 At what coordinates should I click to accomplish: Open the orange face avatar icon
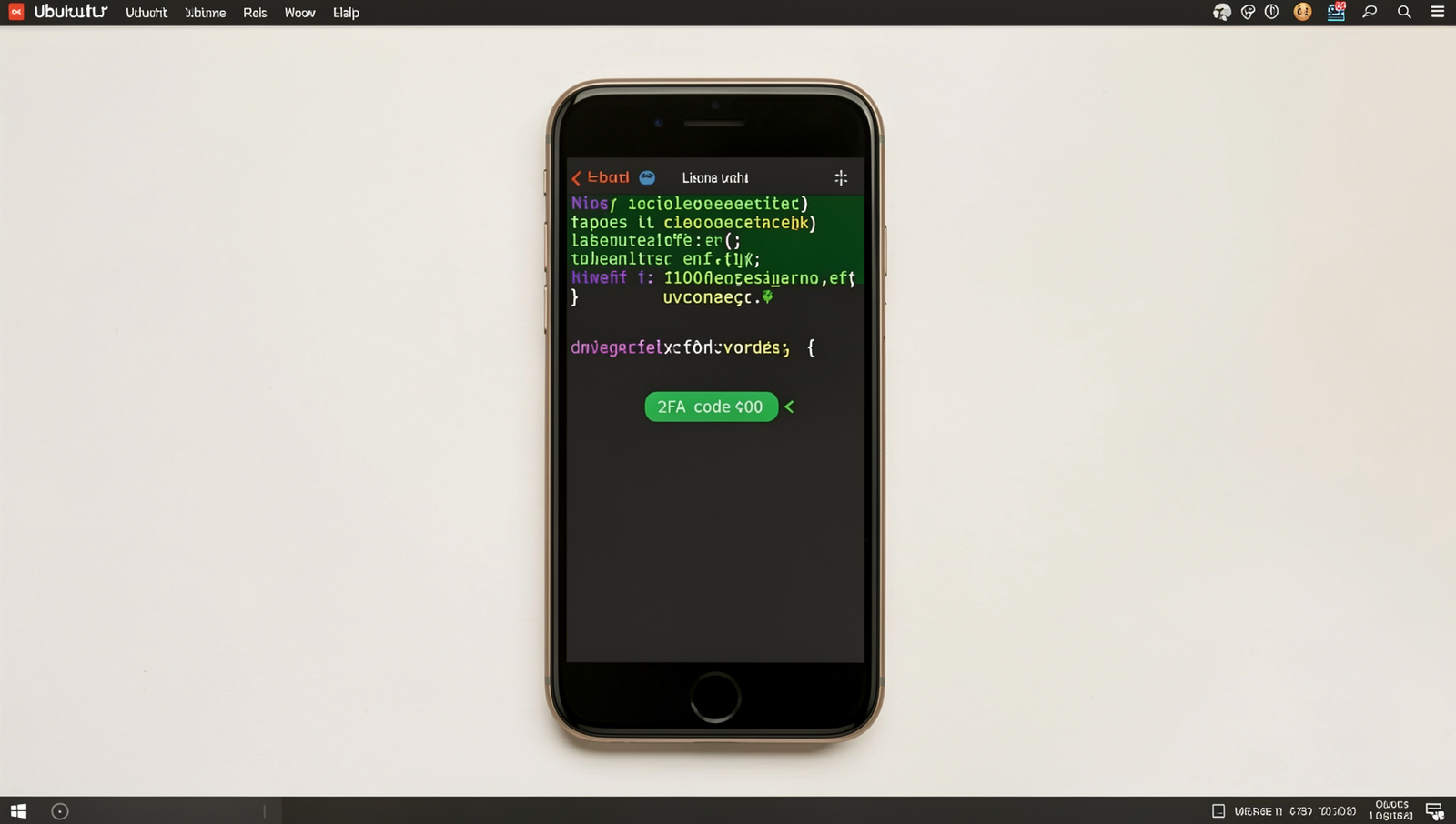click(1303, 12)
